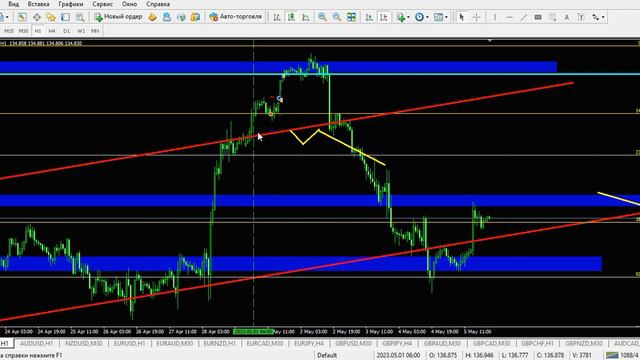Select the cursor arrow tool
This screenshot has height=360, width=640.
(462, 17)
